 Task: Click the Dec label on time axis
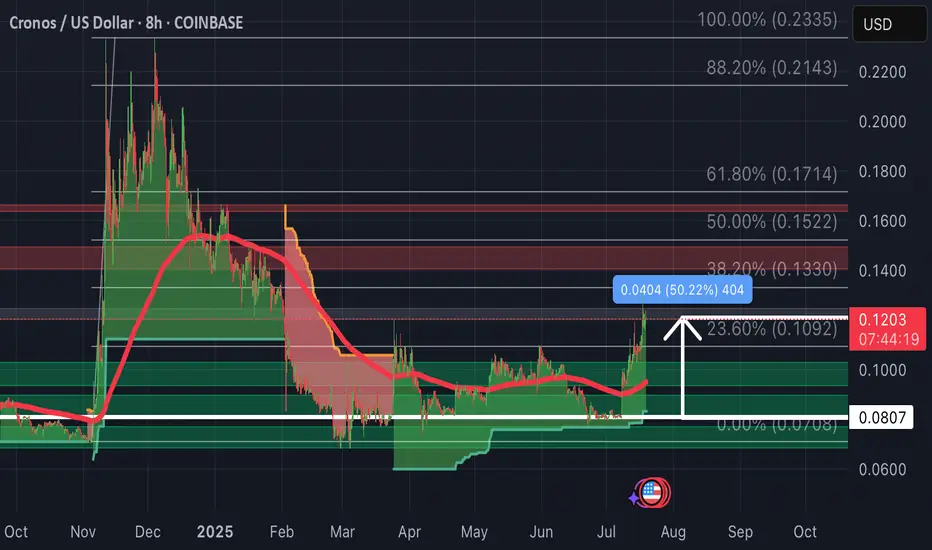tap(147, 532)
